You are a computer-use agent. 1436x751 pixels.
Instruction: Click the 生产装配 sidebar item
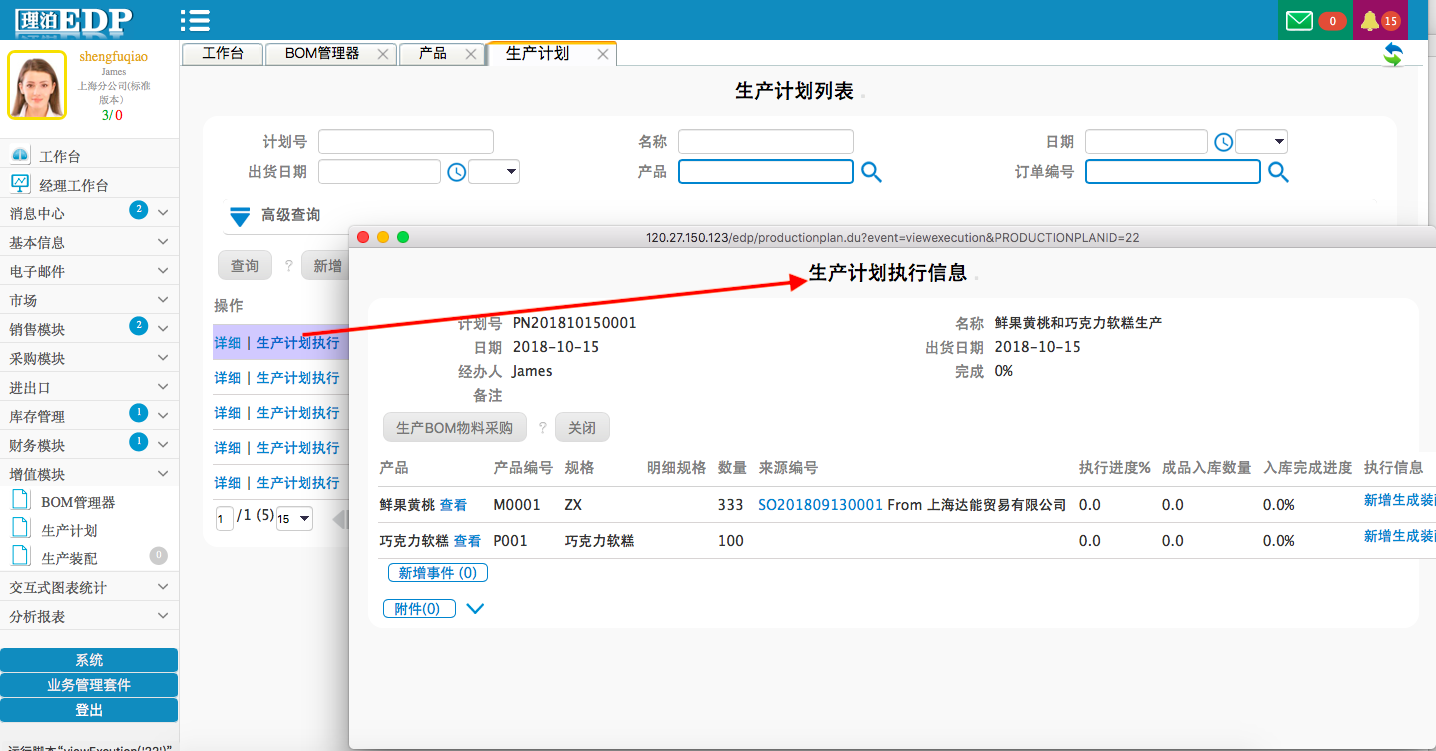pos(69,558)
